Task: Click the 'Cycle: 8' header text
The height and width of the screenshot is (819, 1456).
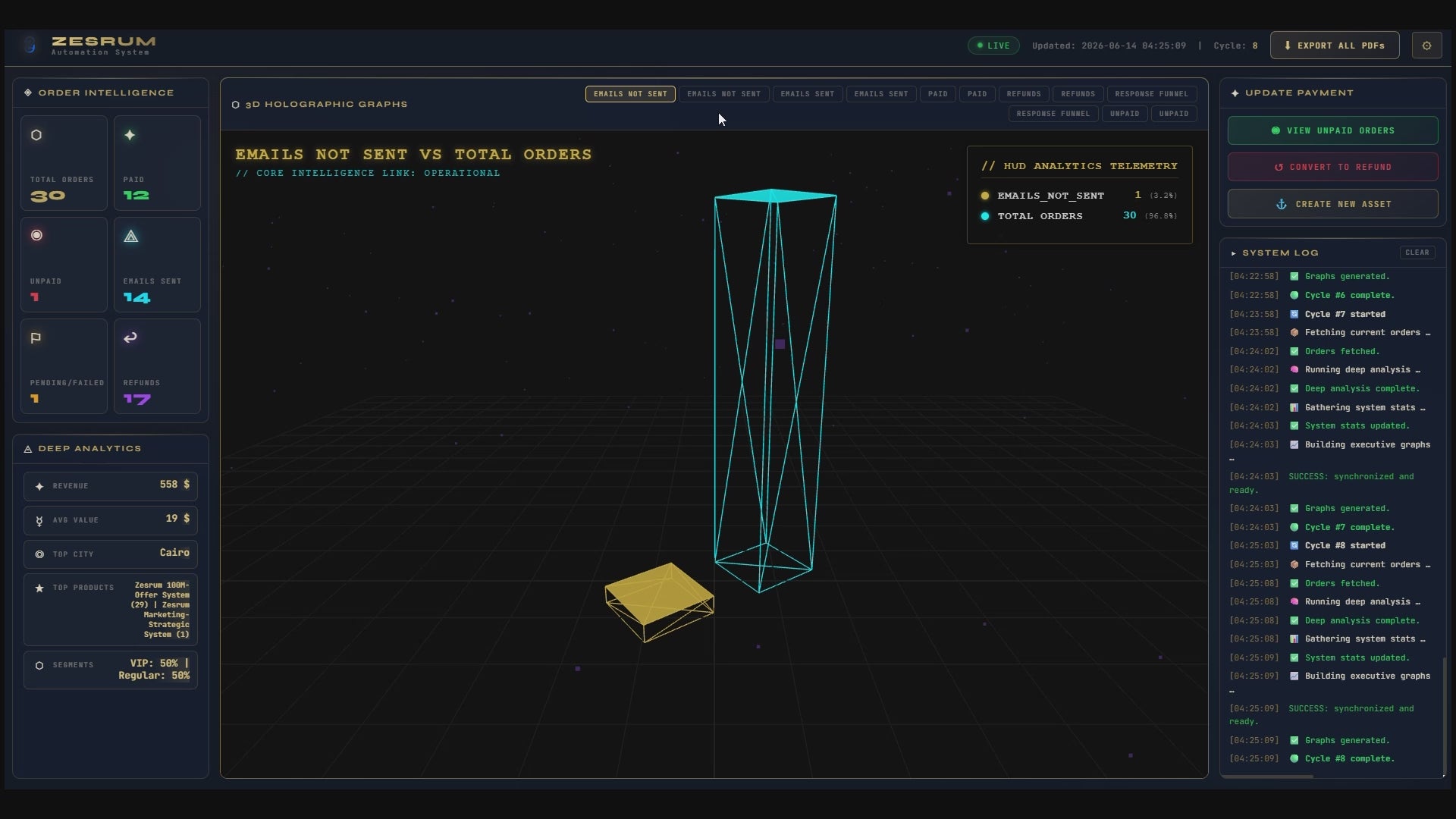Action: pos(1235,45)
